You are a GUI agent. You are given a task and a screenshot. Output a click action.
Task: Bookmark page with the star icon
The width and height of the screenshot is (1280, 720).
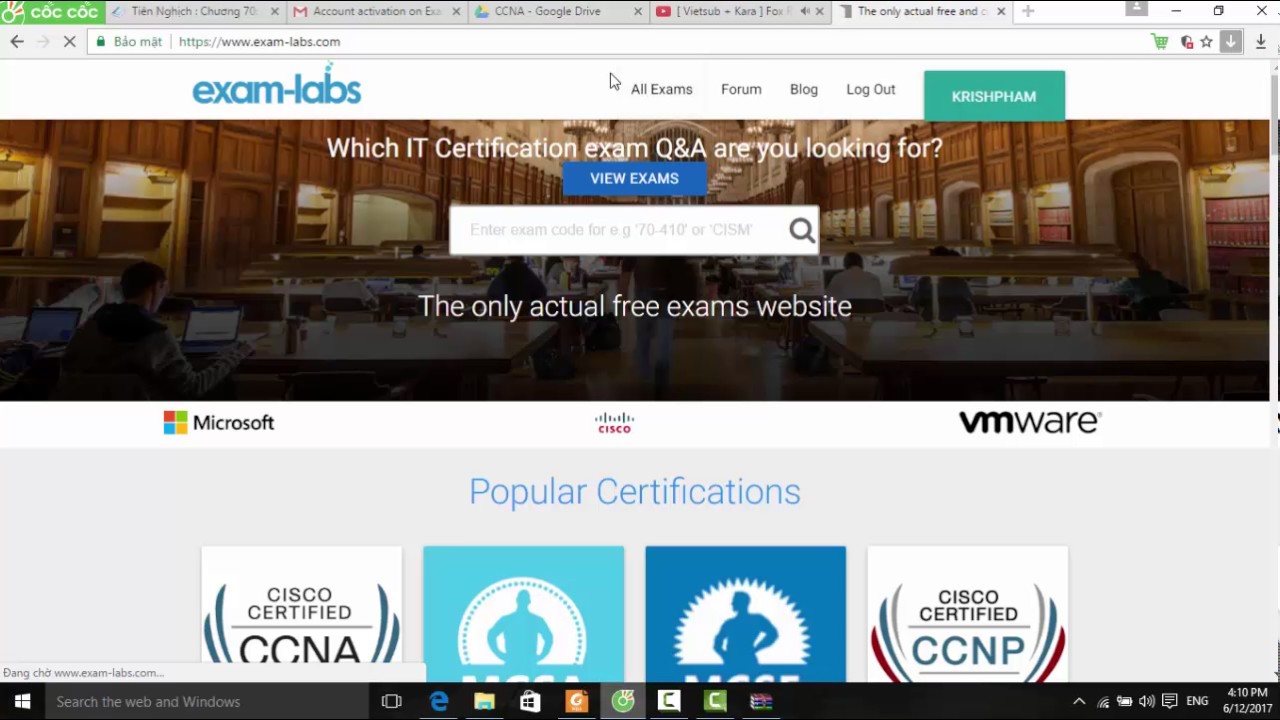pos(1206,41)
